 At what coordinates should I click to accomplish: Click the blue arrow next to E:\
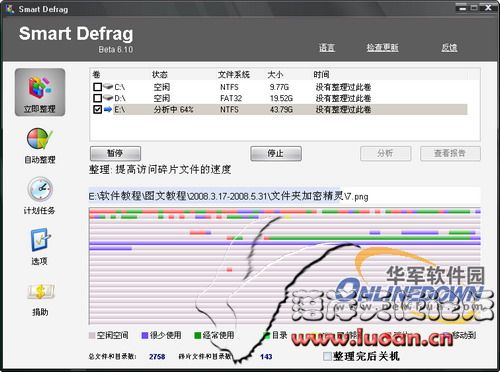(108, 109)
